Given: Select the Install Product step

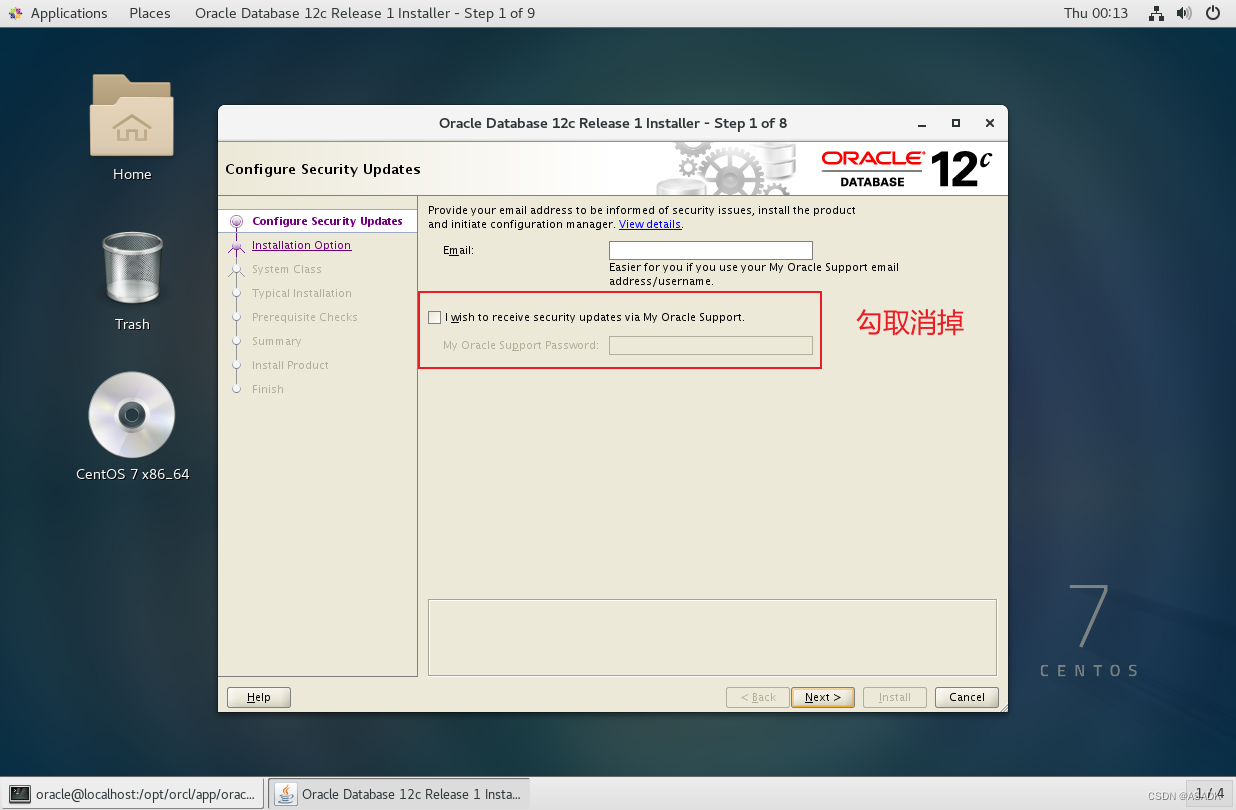Looking at the screenshot, I should pos(290,365).
